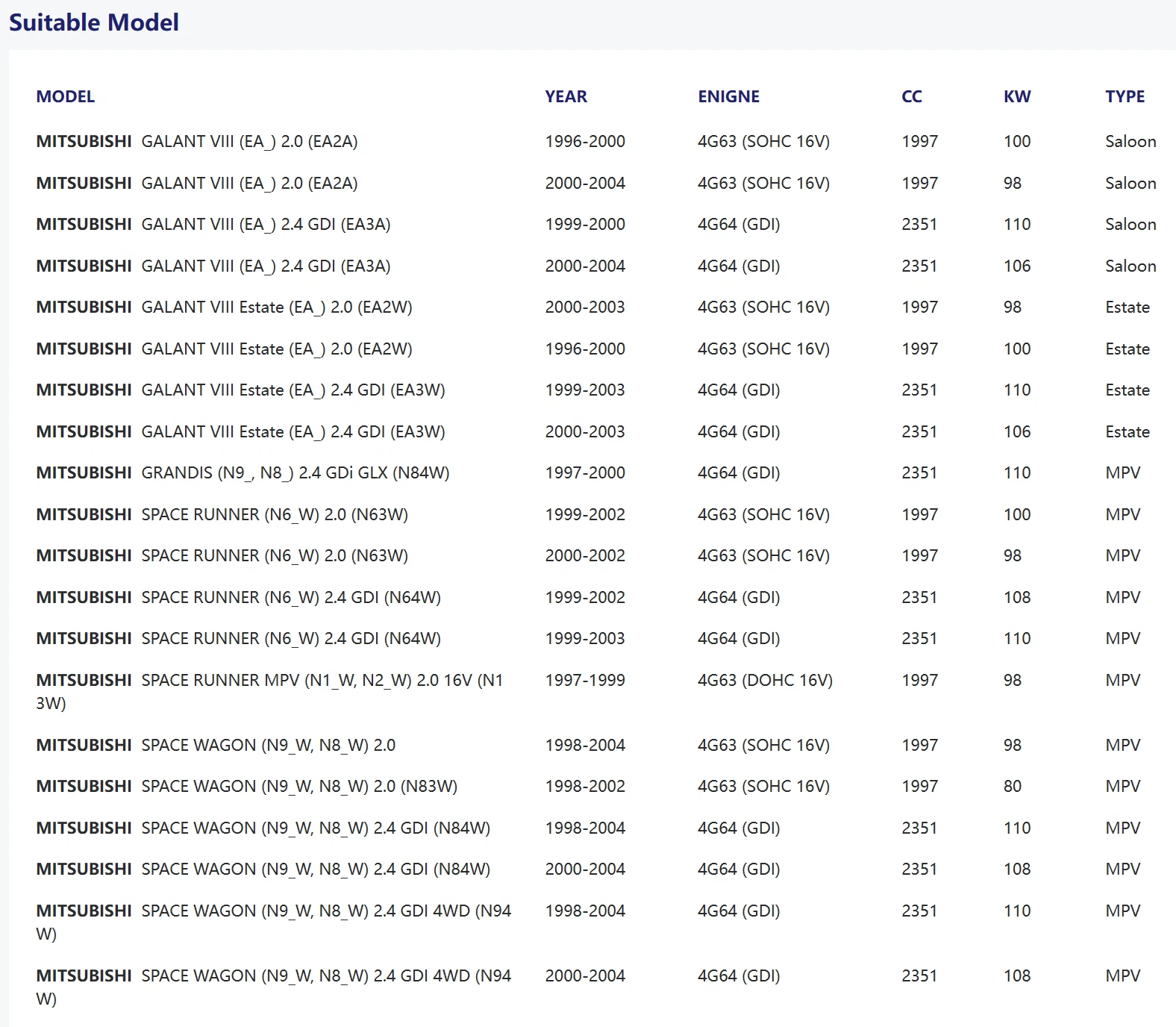Click the MPV type in the GRANDIS row
Viewport: 1176px width, 1027px height.
(x=1123, y=472)
